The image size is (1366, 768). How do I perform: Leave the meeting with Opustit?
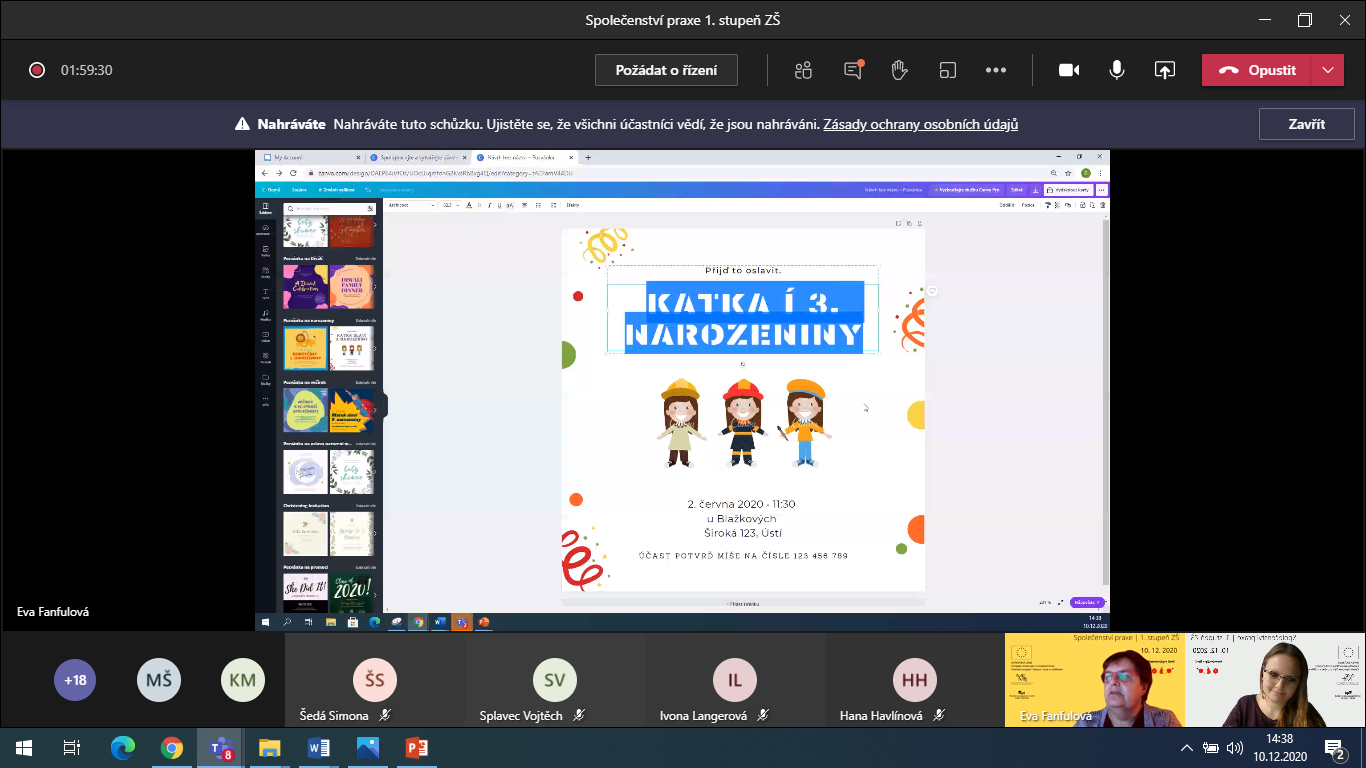coord(1257,70)
